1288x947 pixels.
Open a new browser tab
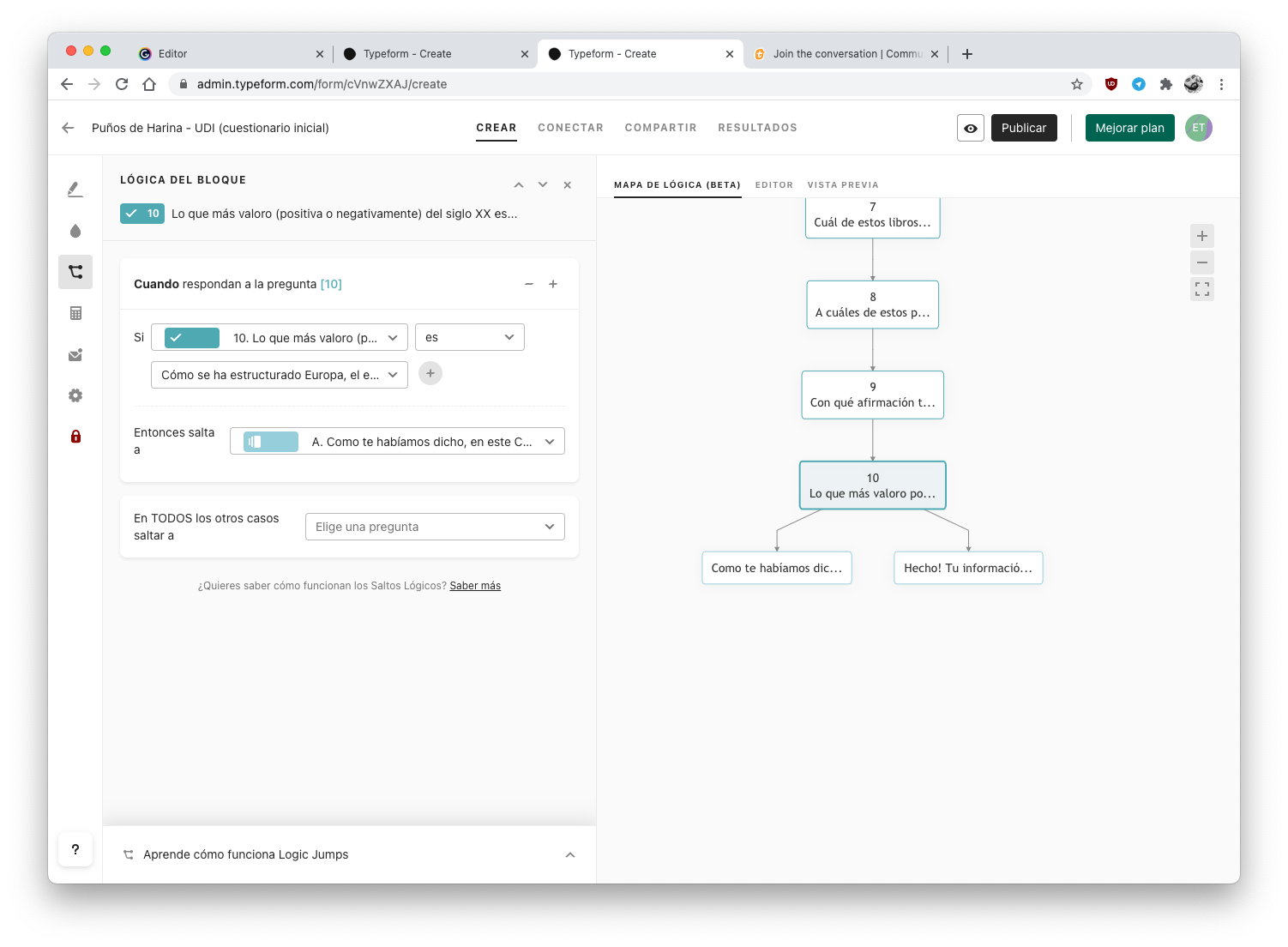click(x=967, y=54)
